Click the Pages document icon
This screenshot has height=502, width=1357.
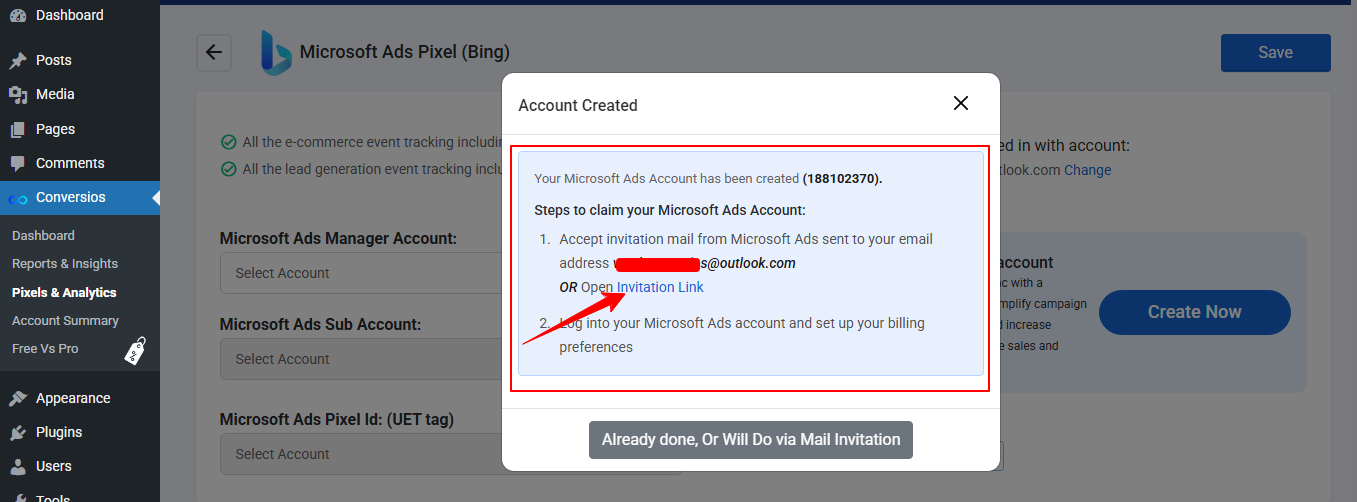[x=17, y=129]
